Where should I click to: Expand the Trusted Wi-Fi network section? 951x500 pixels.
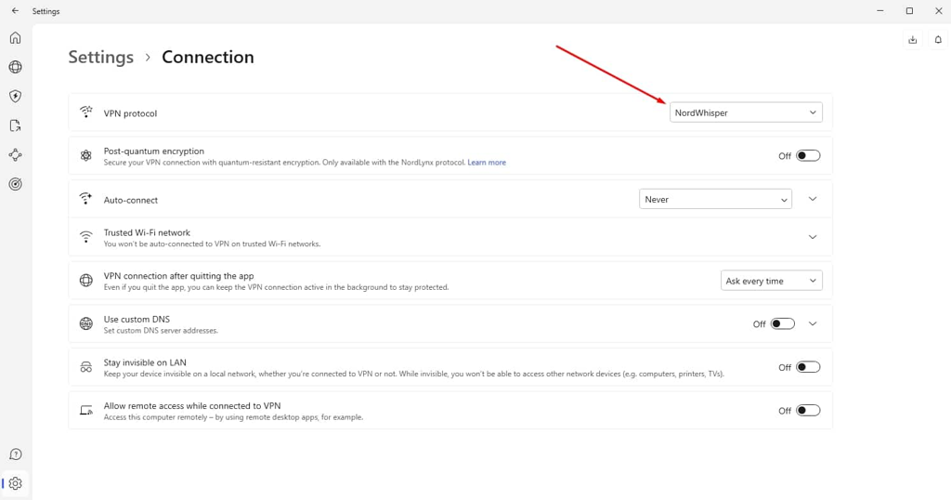(812, 237)
